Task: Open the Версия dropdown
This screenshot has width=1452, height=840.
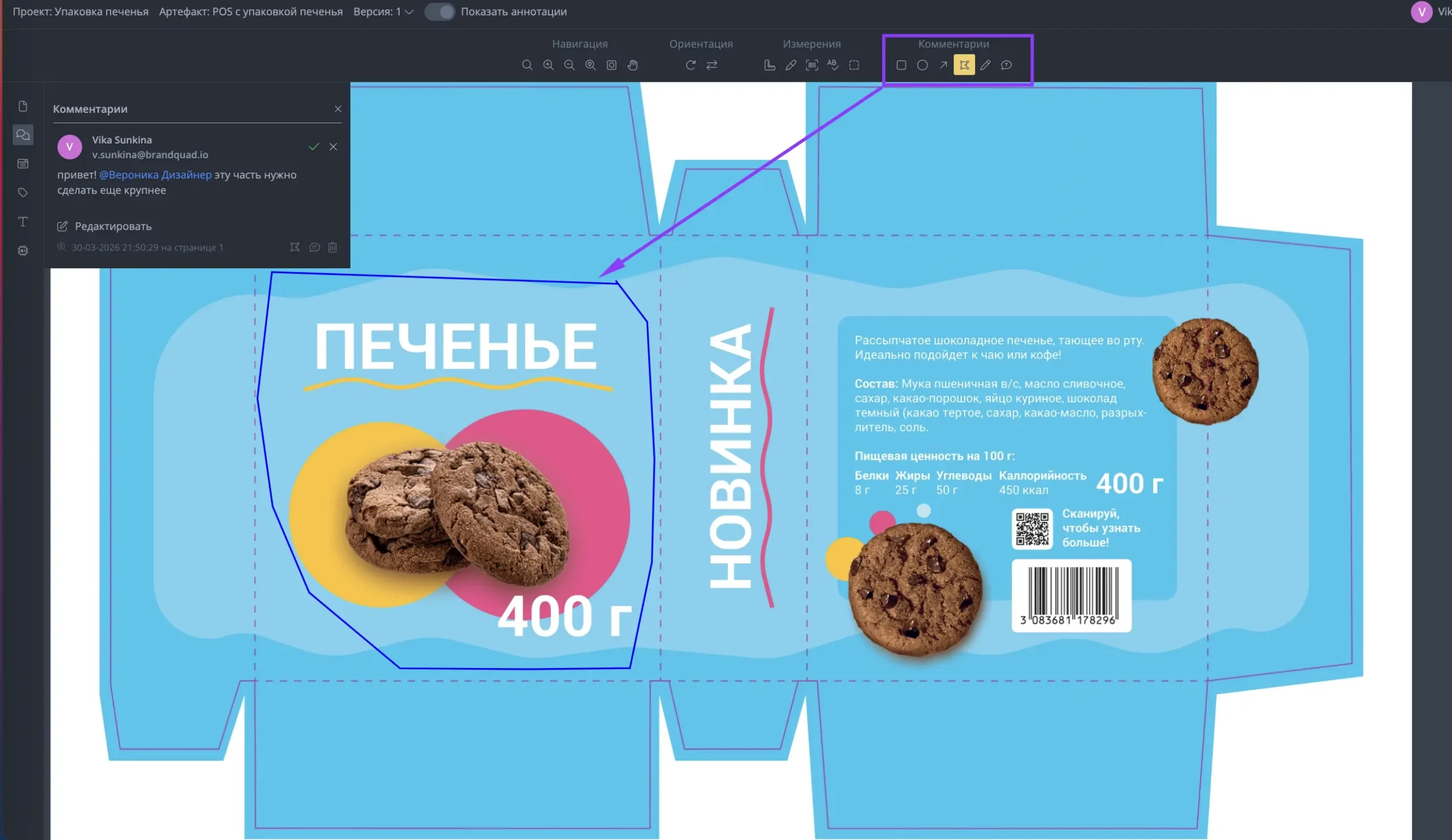Action: click(409, 11)
